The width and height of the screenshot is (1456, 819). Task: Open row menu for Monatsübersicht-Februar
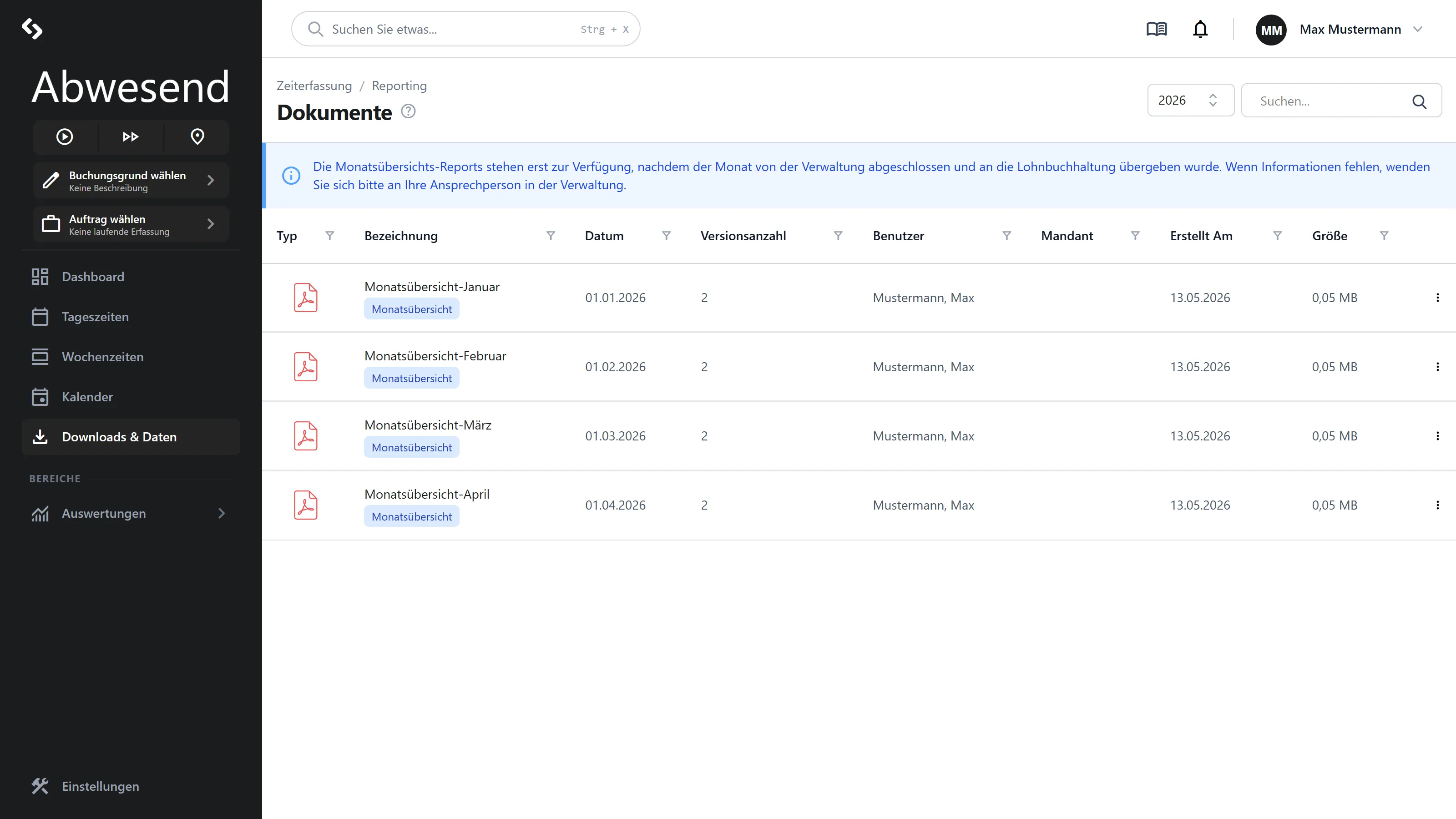[1437, 367]
